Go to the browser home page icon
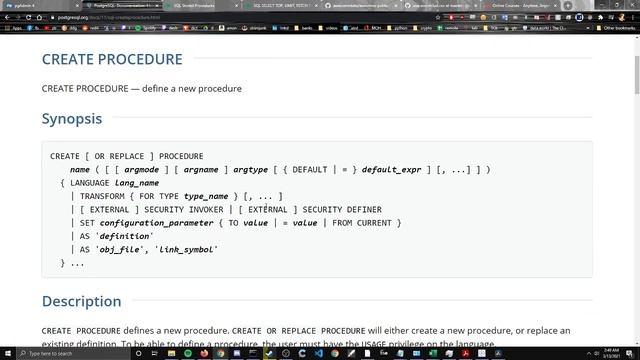The height and width of the screenshot is (360, 640). tap(39, 18)
